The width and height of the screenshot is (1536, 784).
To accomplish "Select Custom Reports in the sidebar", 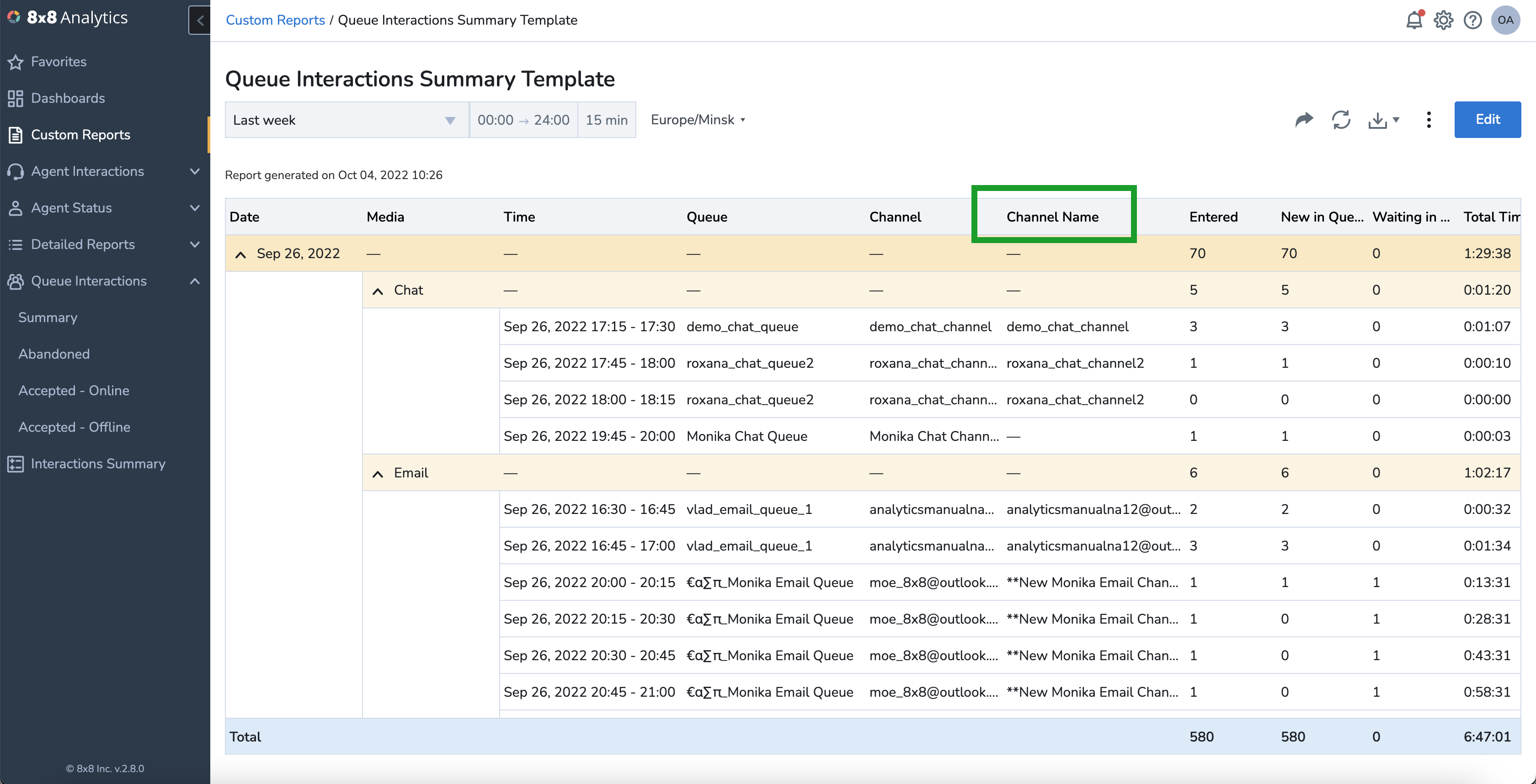I will (80, 135).
